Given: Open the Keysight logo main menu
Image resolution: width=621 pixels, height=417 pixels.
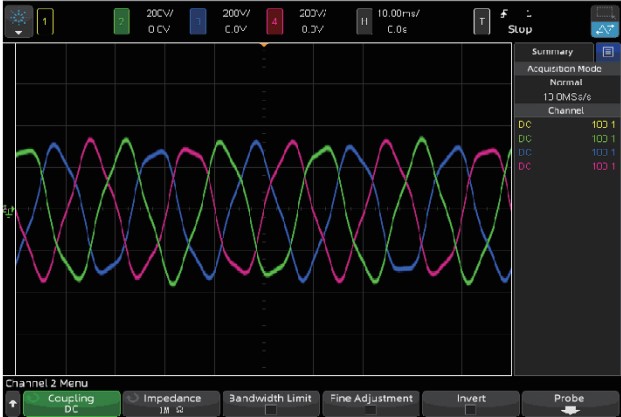Looking at the screenshot, I should pos(19,20).
